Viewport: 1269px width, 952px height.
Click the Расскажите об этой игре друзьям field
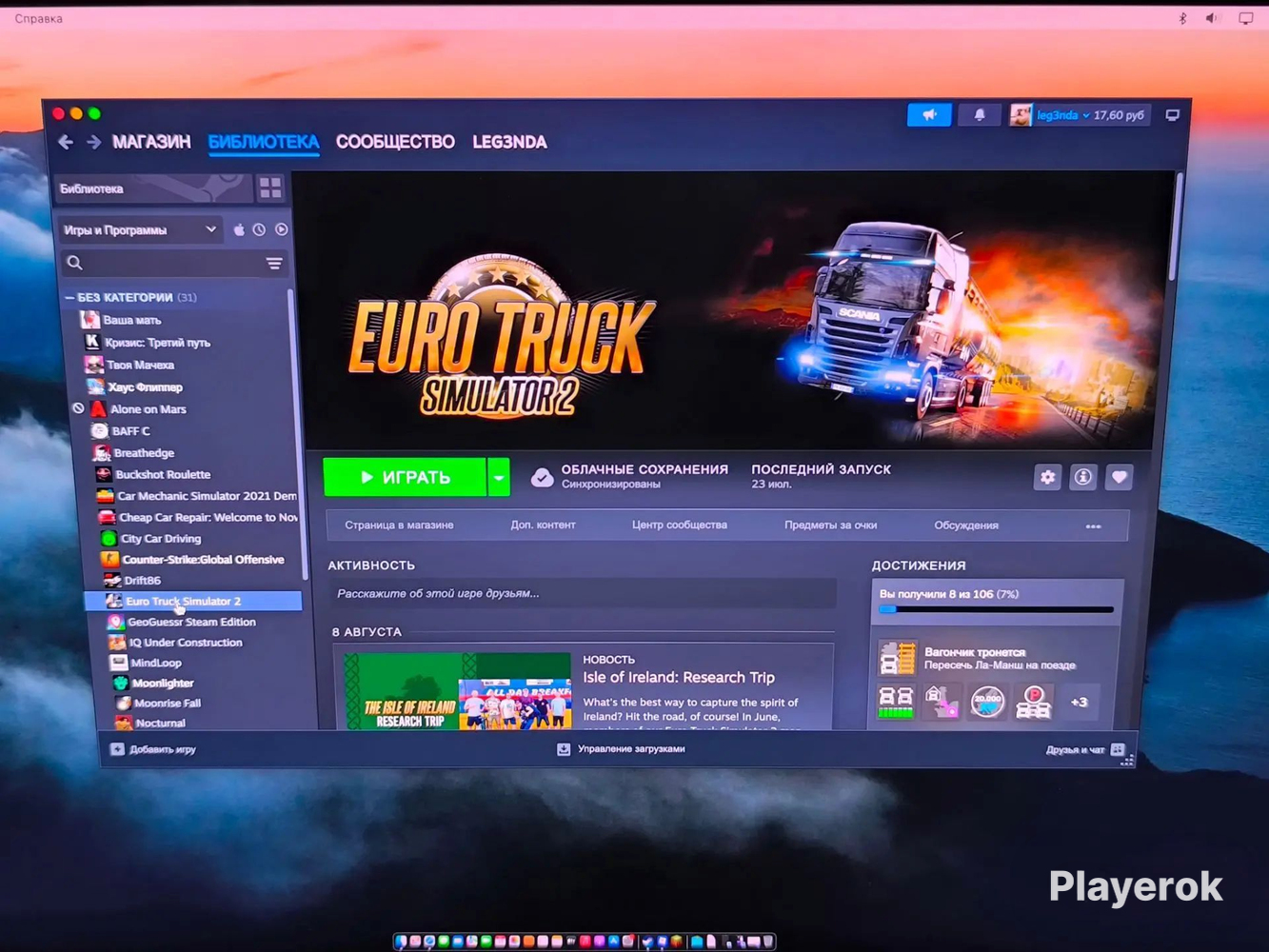[583, 593]
